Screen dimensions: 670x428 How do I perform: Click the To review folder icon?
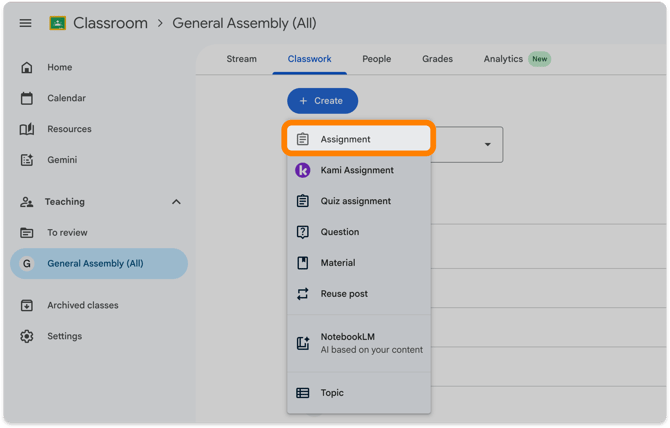pyautogui.click(x=26, y=233)
